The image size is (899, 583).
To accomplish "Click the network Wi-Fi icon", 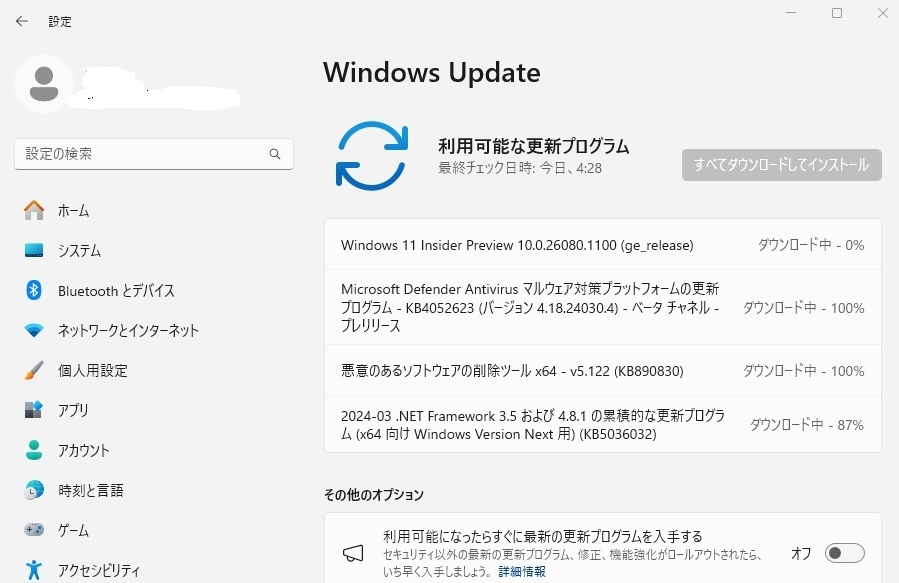I will point(34,330).
